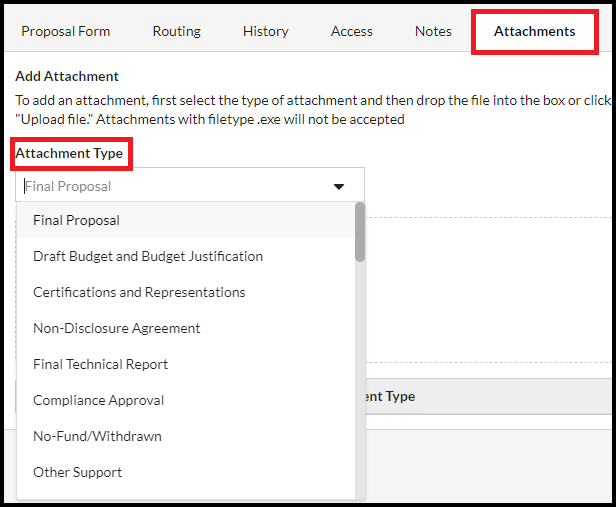Click the Add Attachment heading
Image resolution: width=616 pixels, height=507 pixels.
tap(67, 76)
